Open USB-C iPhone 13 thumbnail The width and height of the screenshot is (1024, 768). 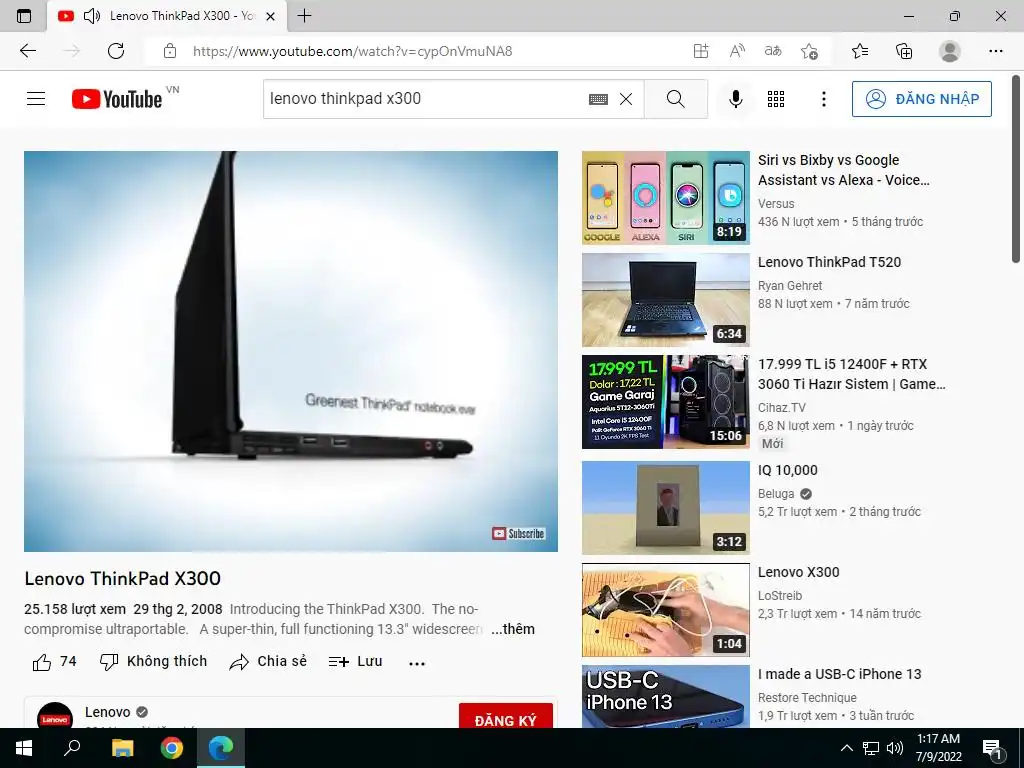(x=665, y=696)
